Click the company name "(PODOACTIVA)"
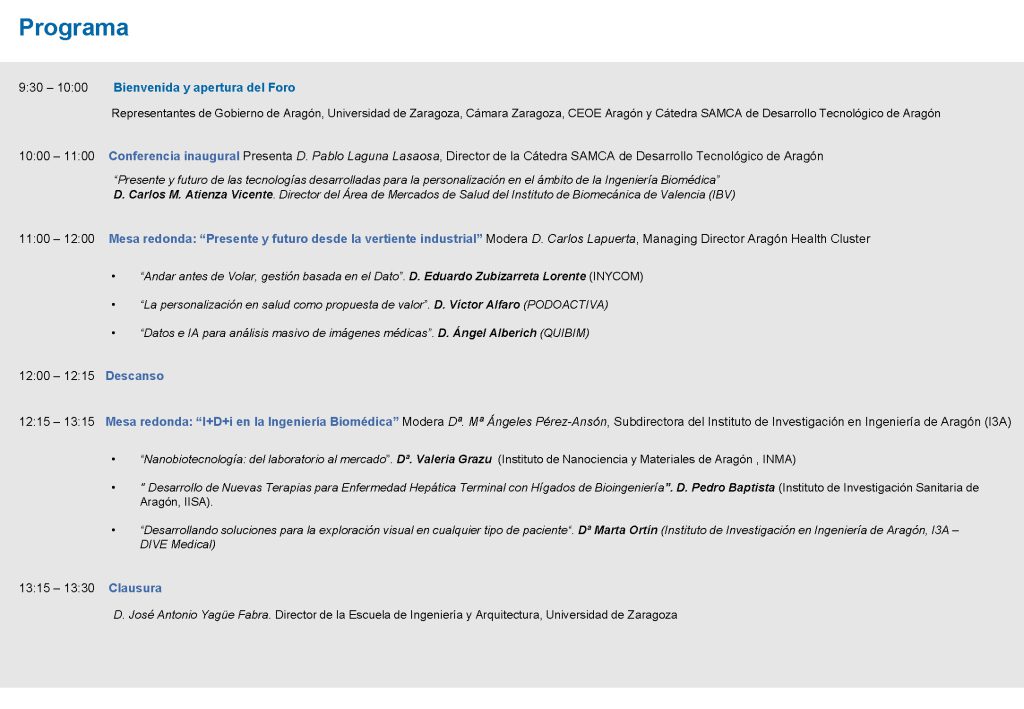The height and width of the screenshot is (709, 1024). point(566,305)
